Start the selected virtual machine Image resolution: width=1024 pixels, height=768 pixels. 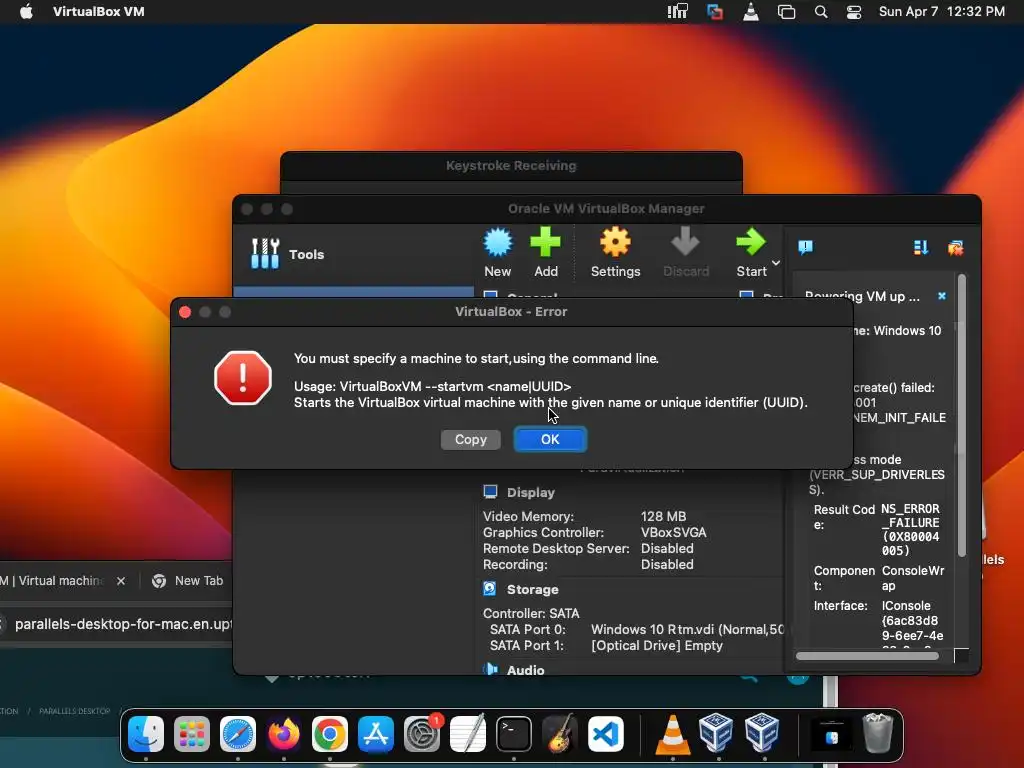[x=751, y=252]
